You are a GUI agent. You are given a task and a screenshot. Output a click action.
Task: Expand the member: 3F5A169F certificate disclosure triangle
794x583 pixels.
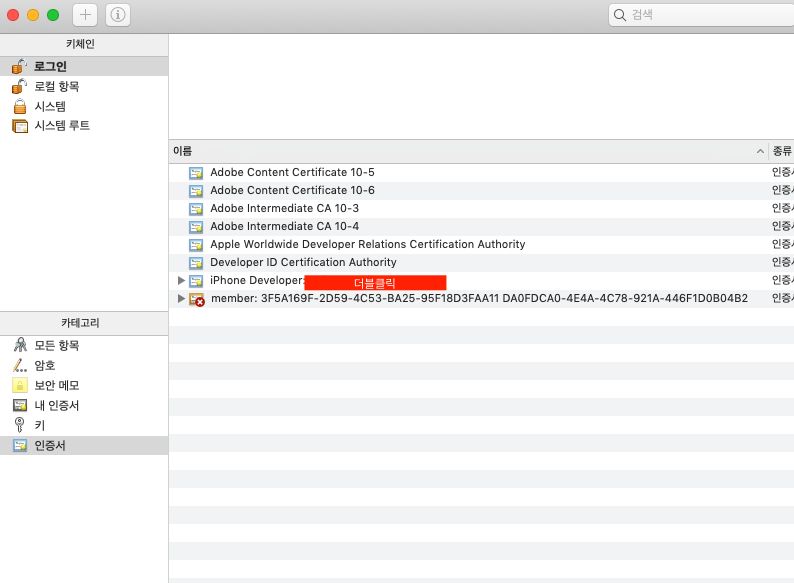(181, 298)
